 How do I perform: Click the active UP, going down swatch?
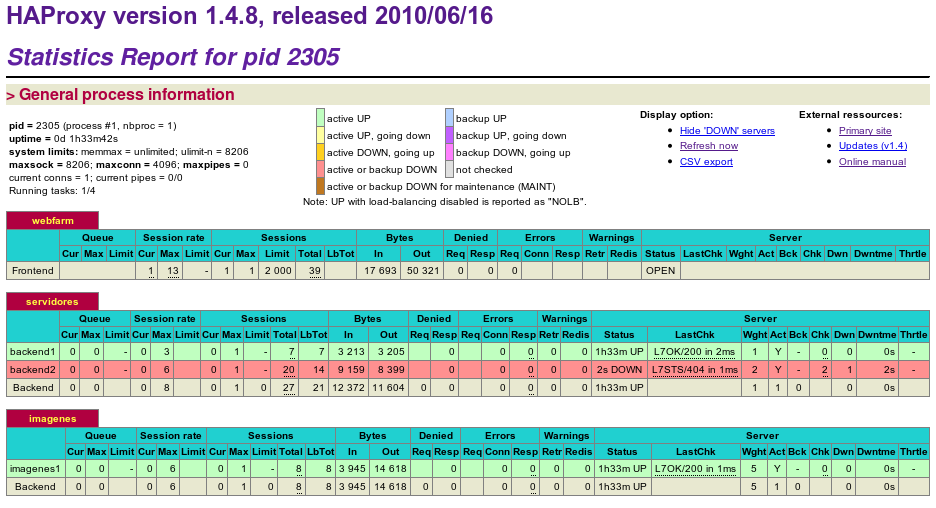coord(321,136)
